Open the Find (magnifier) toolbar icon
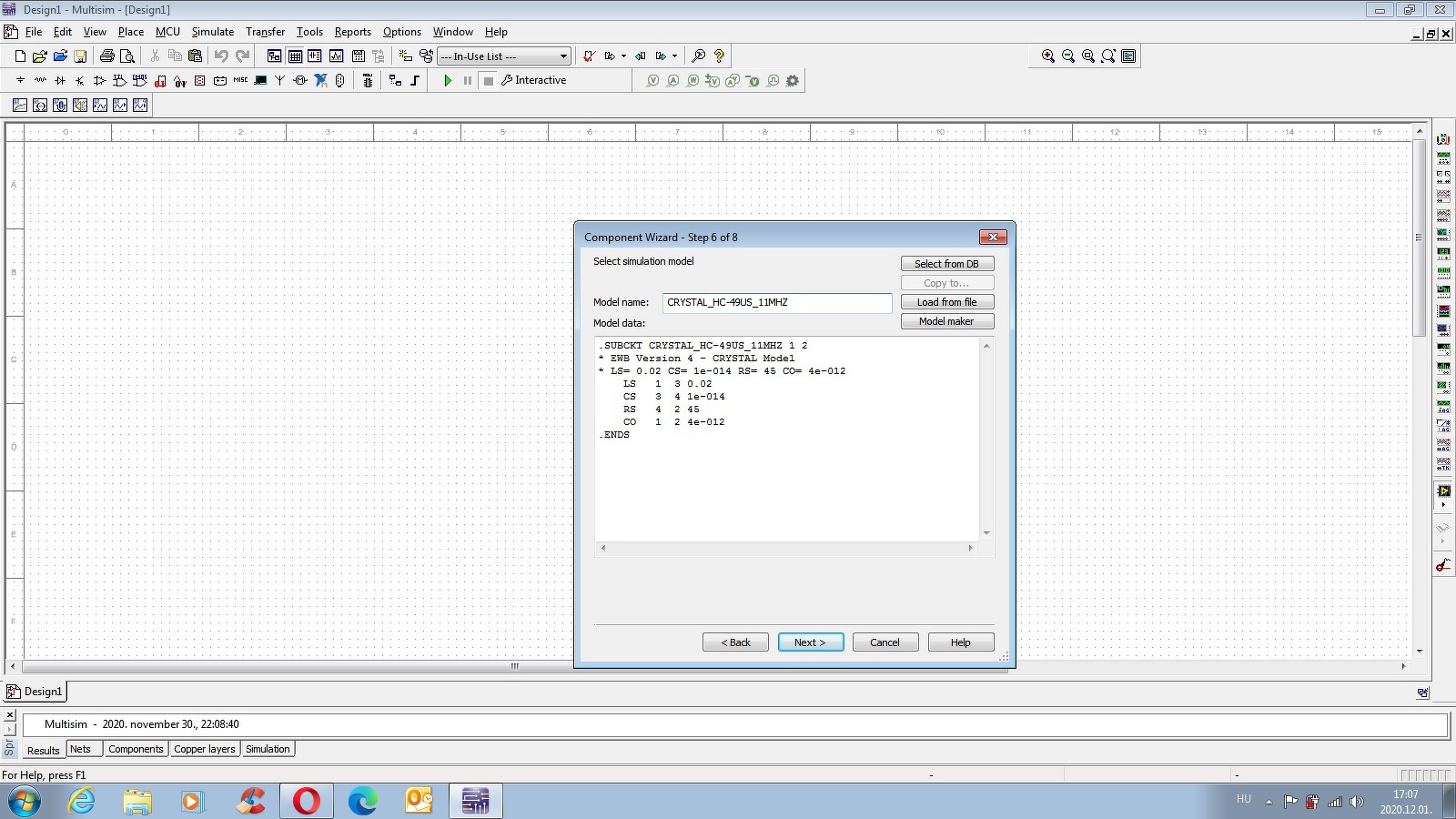This screenshot has height=819, width=1456. (698, 56)
